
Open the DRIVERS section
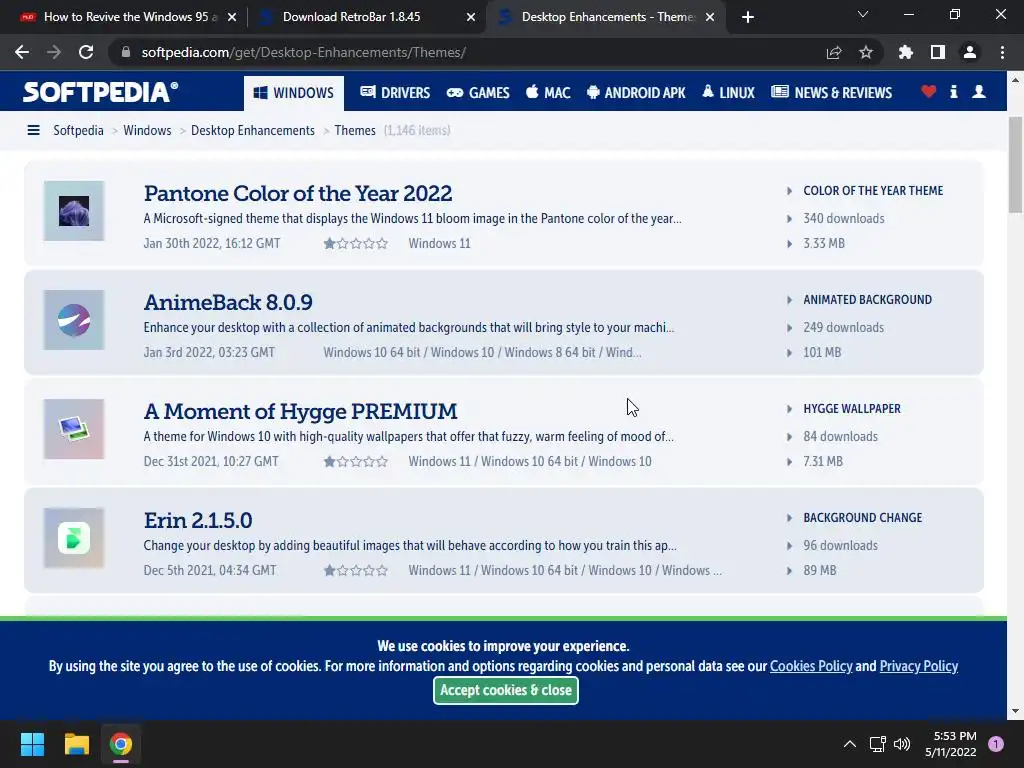tap(395, 93)
